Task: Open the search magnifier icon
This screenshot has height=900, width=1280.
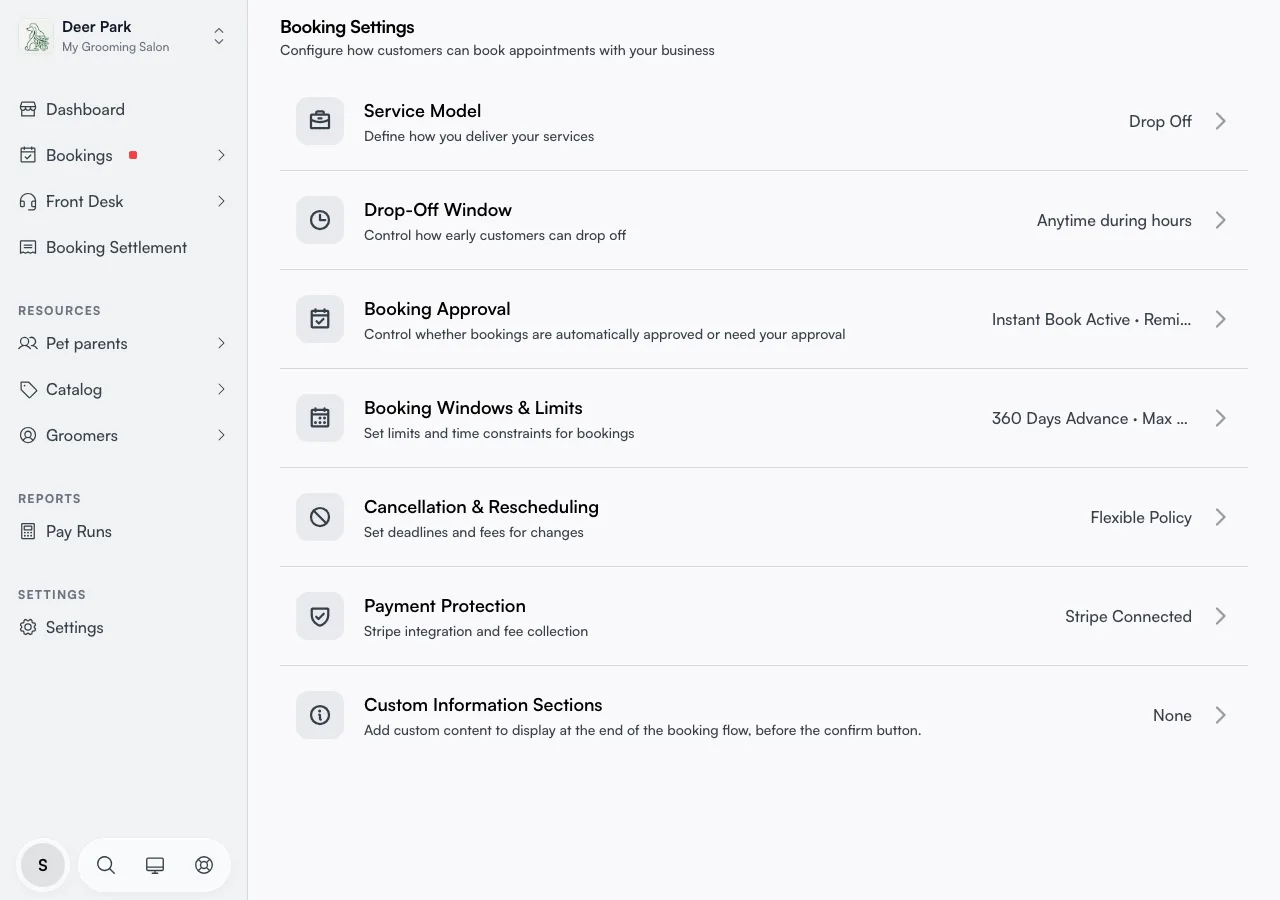Action: [106, 865]
